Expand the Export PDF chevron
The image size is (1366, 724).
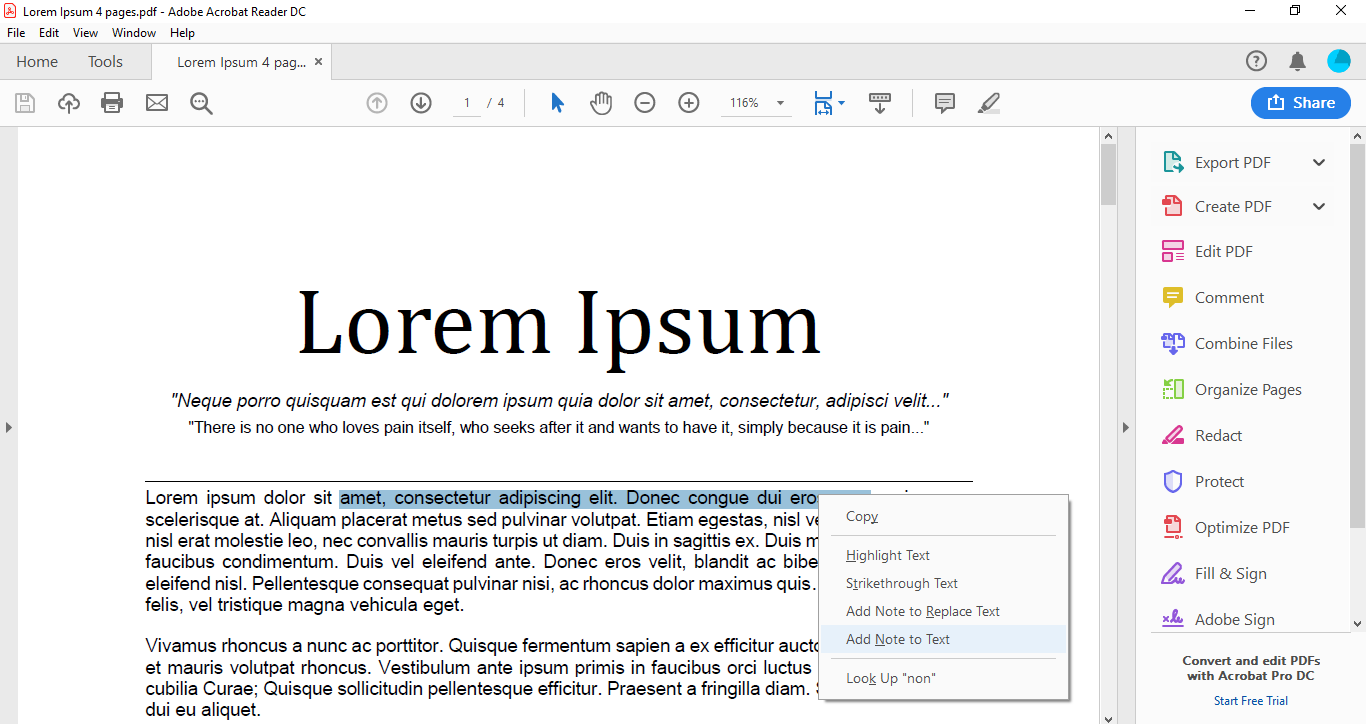(x=1319, y=163)
